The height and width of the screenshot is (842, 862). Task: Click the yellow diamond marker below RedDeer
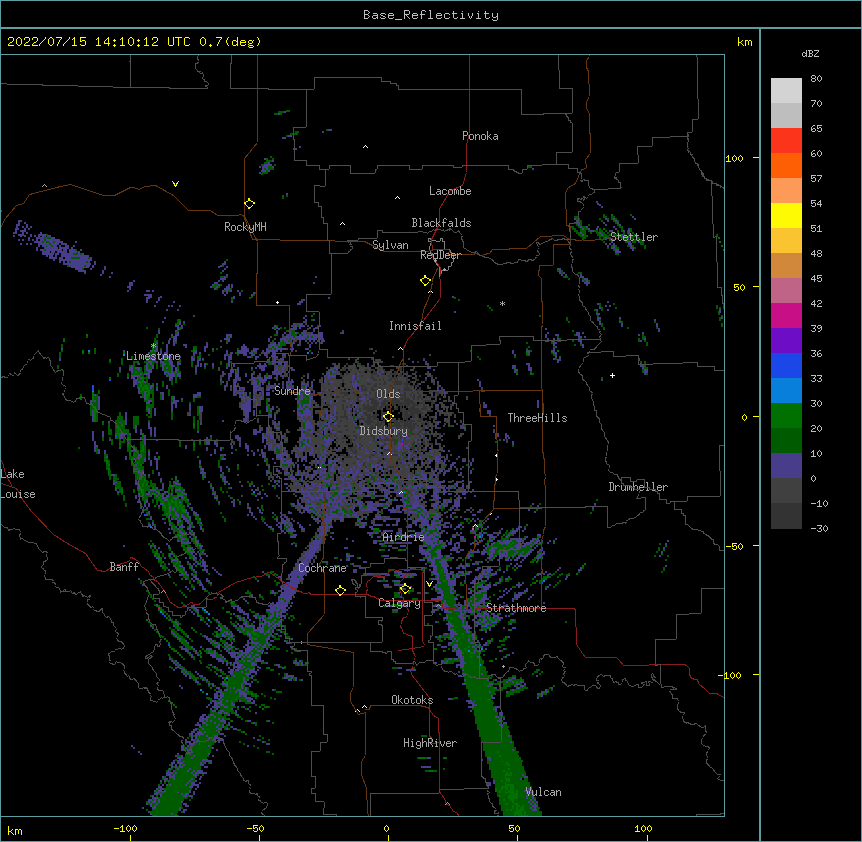coord(426,281)
